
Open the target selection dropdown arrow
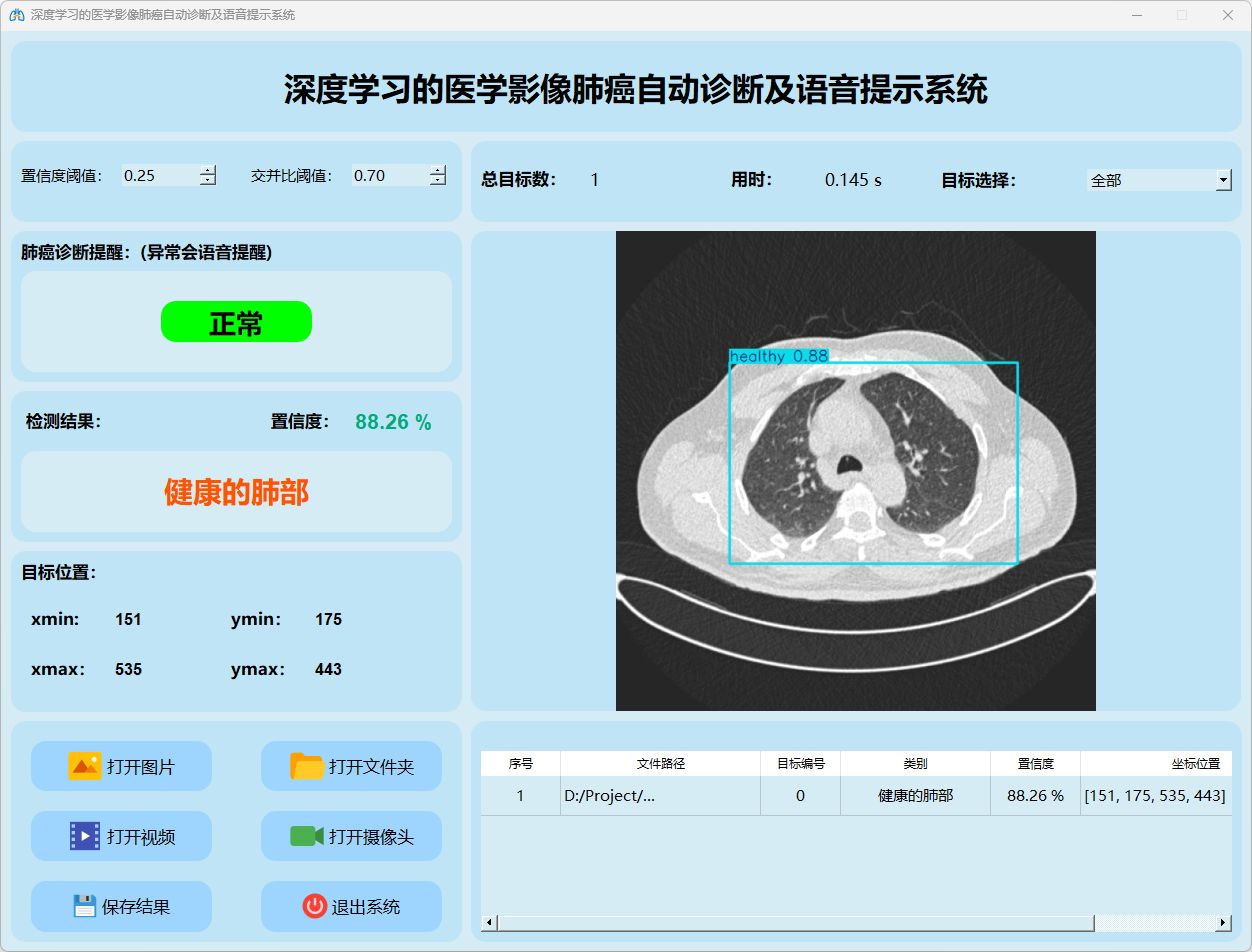point(1223,180)
